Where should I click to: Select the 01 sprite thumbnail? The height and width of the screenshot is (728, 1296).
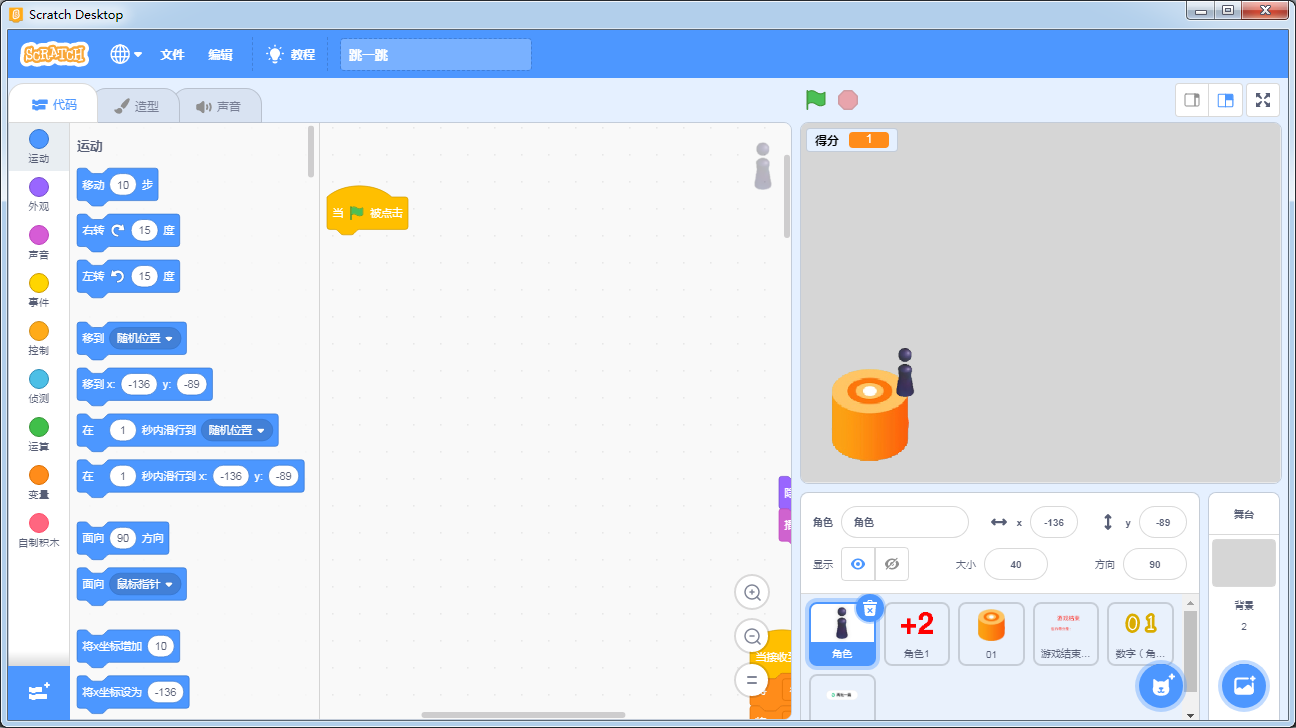(991, 633)
